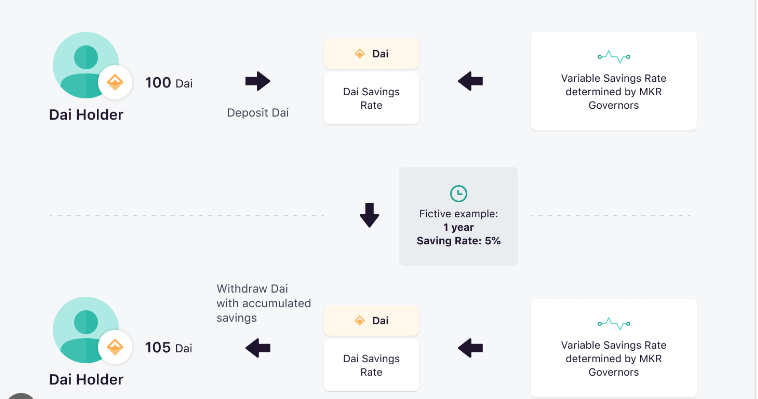Click the 105 Dai amount

pyautogui.click(x=169, y=348)
